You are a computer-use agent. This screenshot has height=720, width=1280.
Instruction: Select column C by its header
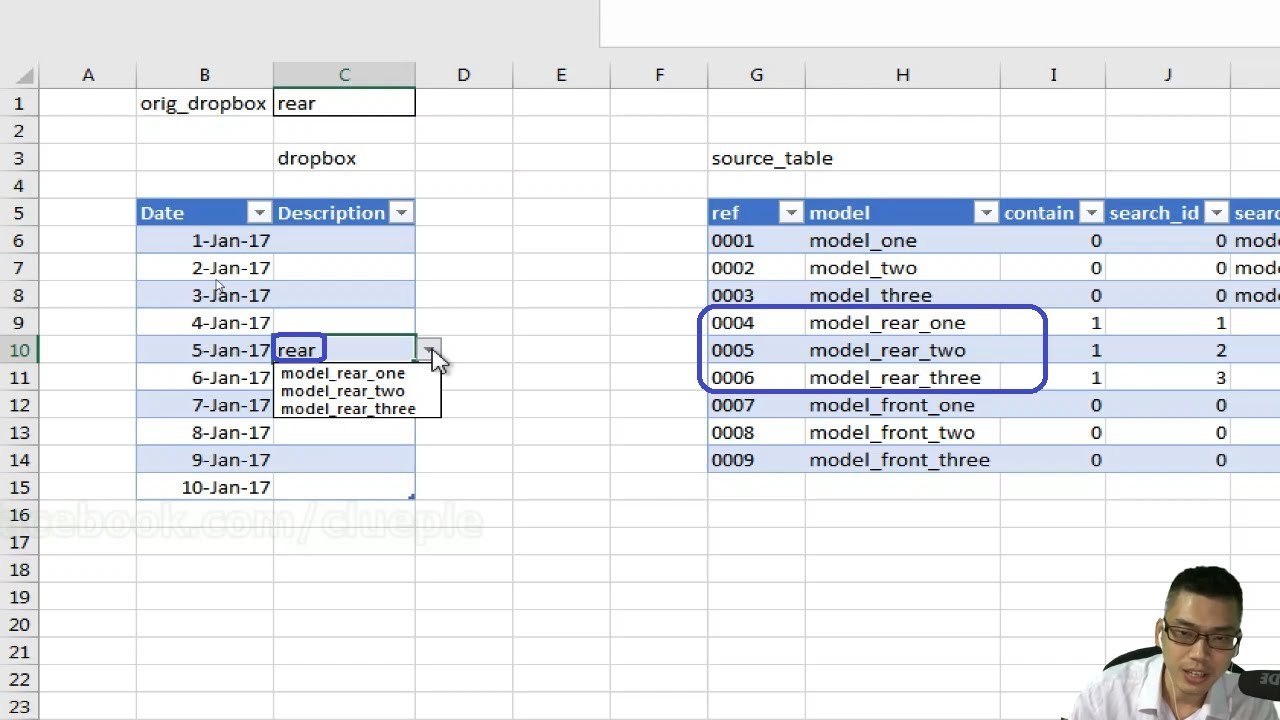344,75
